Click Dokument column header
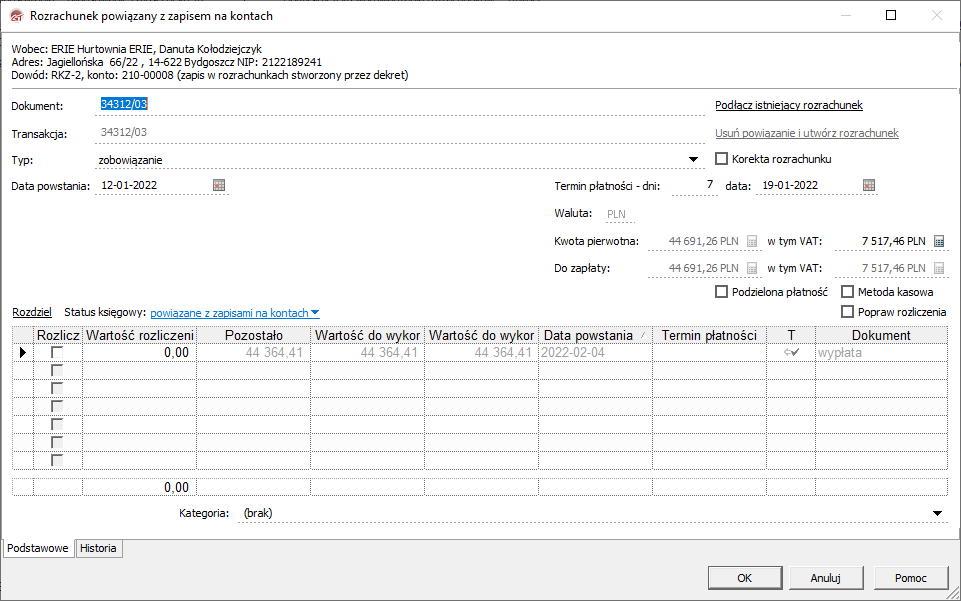This screenshot has height=601, width=961. (x=881, y=335)
